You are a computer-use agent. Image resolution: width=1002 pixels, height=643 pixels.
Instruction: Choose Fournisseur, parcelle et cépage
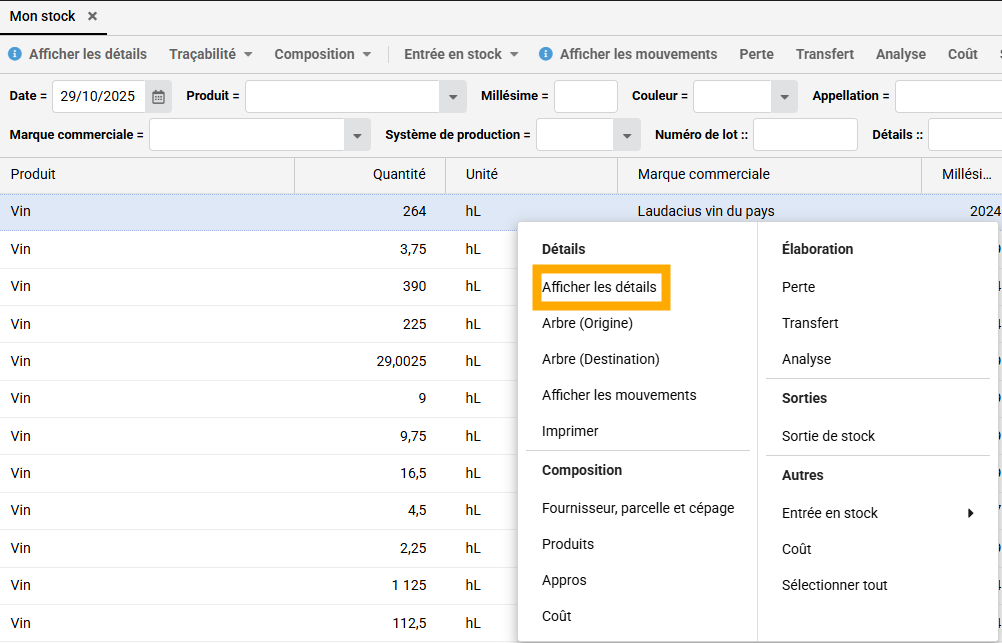(638, 508)
